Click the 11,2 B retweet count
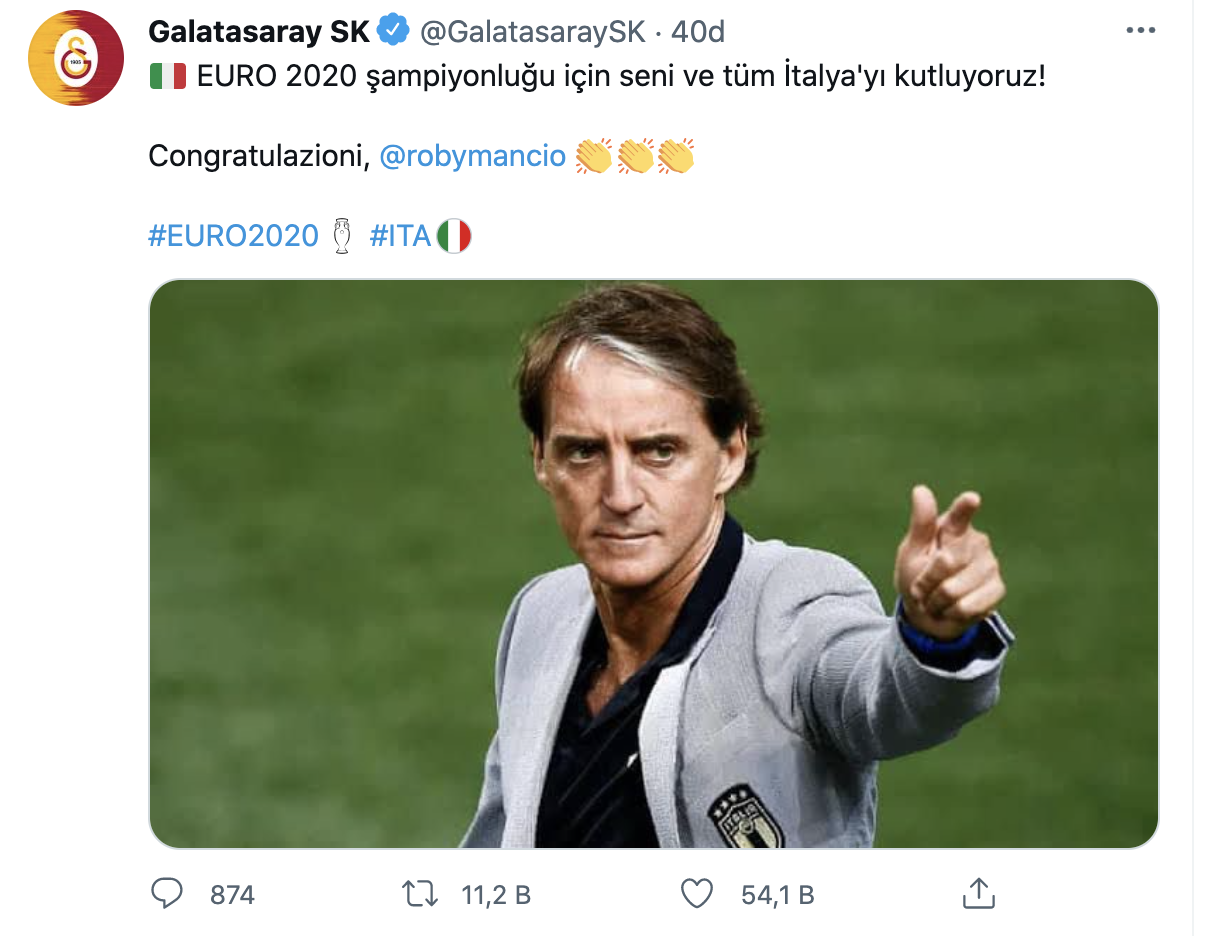Image resolution: width=1218 pixels, height=936 pixels. [496, 895]
